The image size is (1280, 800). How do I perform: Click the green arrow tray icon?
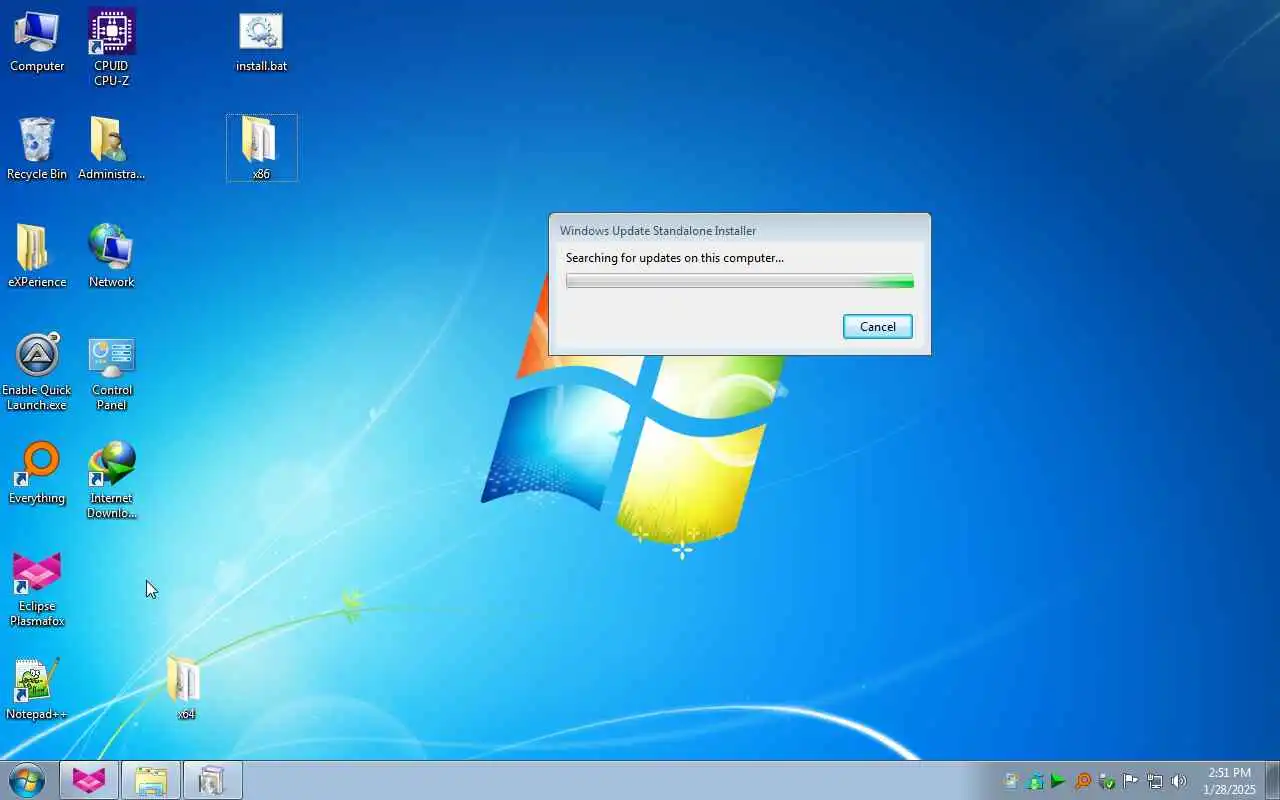(x=1058, y=781)
